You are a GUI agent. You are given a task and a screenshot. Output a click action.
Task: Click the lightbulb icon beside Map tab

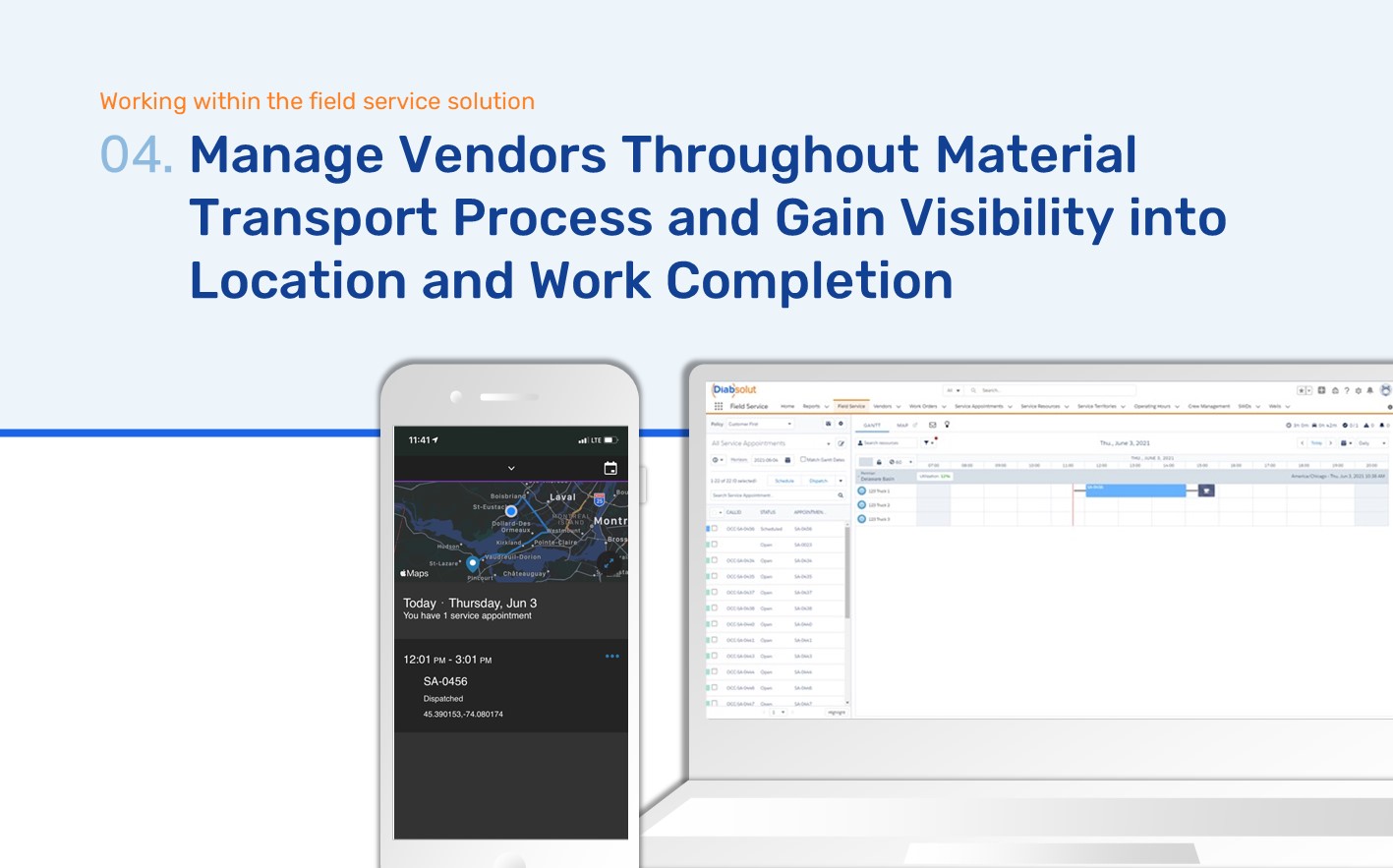[947, 425]
